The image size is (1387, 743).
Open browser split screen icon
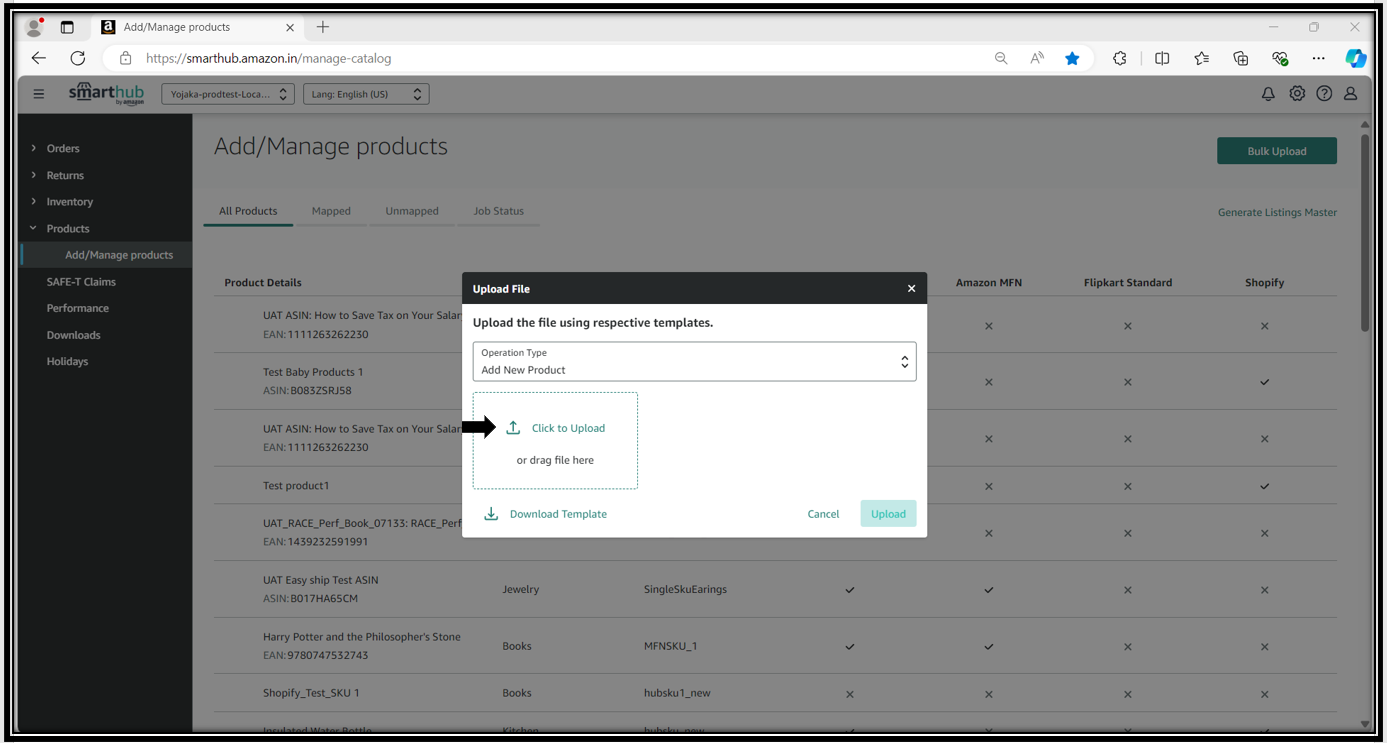pos(1162,58)
